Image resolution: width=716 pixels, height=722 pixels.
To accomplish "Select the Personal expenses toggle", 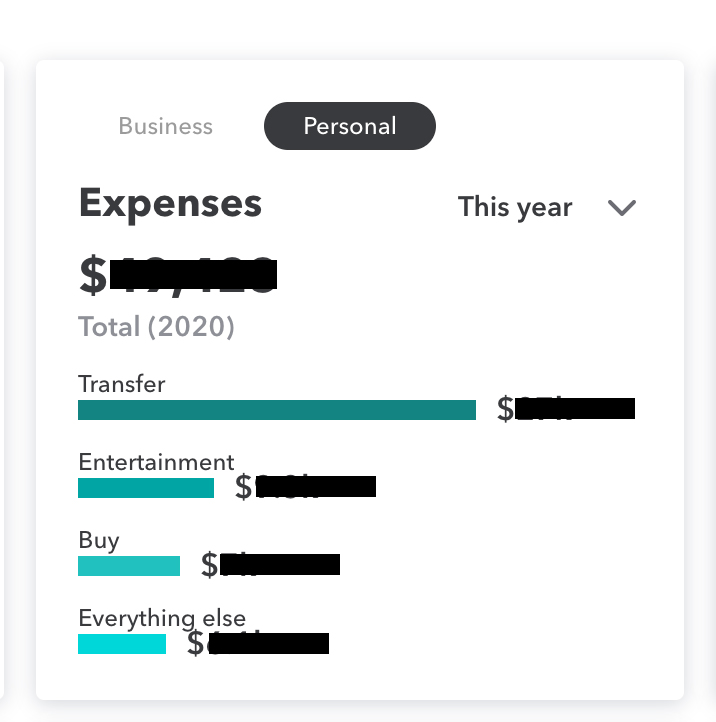I will click(350, 126).
